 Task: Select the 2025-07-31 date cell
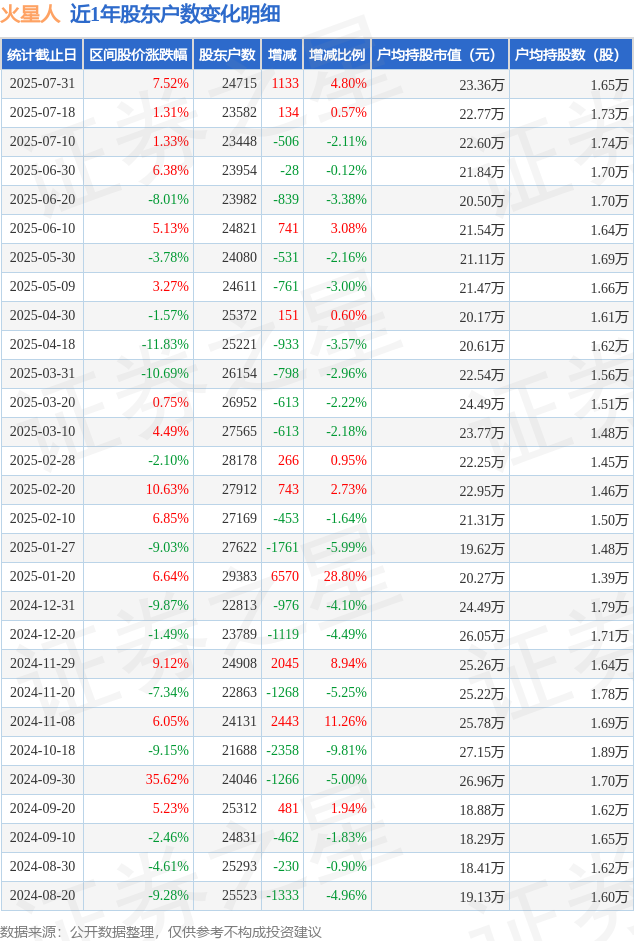[x=42, y=83]
